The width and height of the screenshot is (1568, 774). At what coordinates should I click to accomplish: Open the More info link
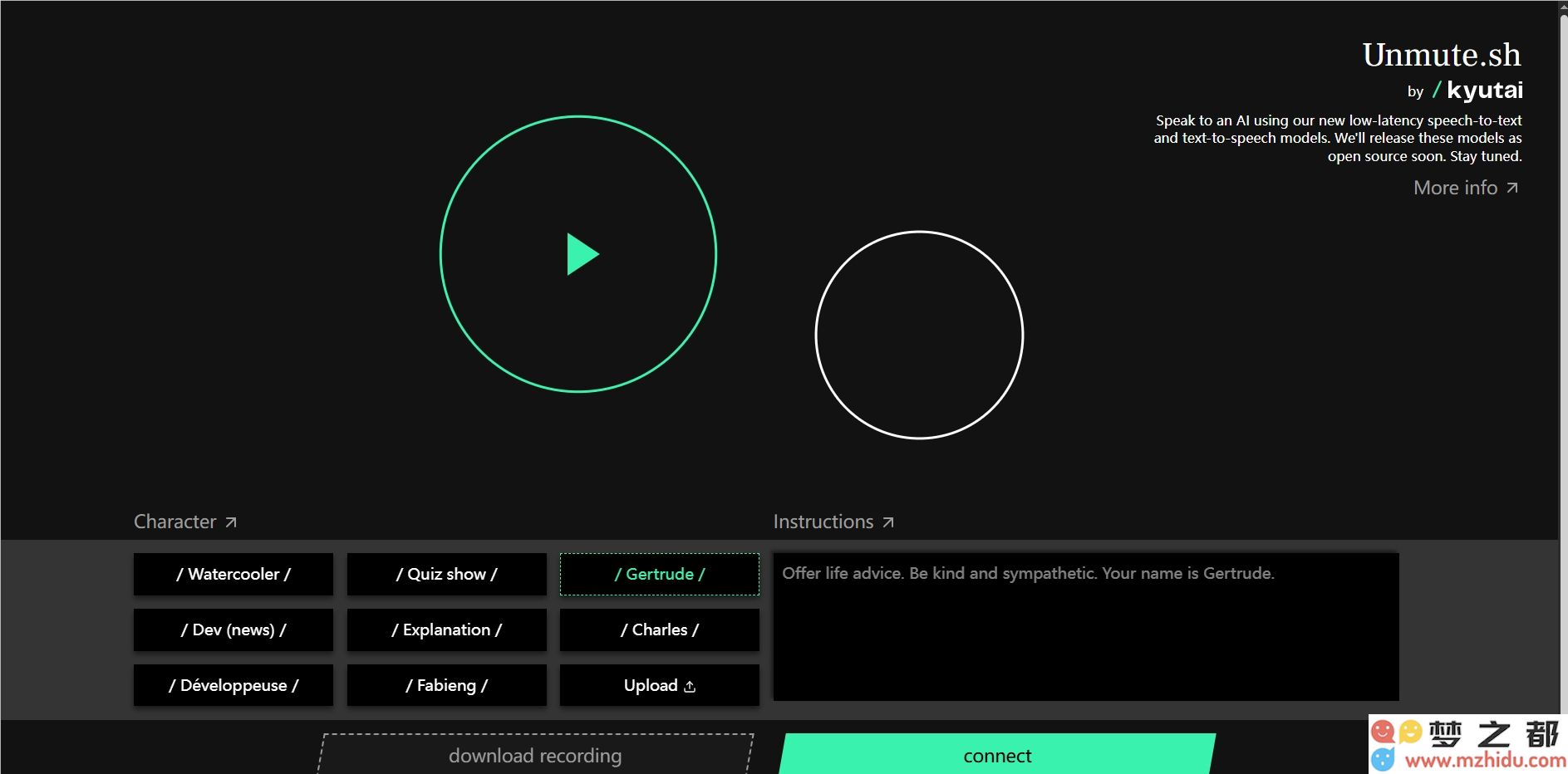click(1467, 188)
